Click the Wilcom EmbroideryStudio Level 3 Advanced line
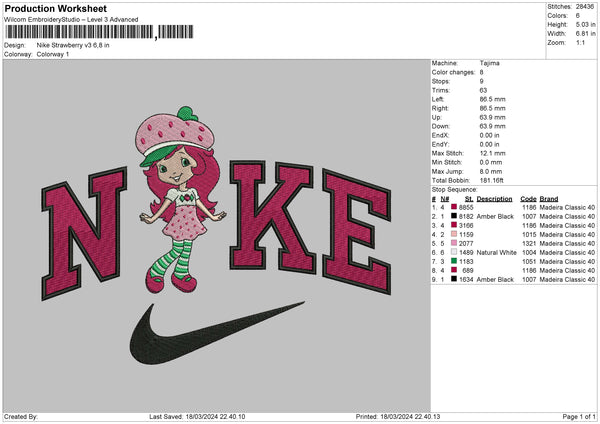The width and height of the screenshot is (600, 424). point(71,20)
